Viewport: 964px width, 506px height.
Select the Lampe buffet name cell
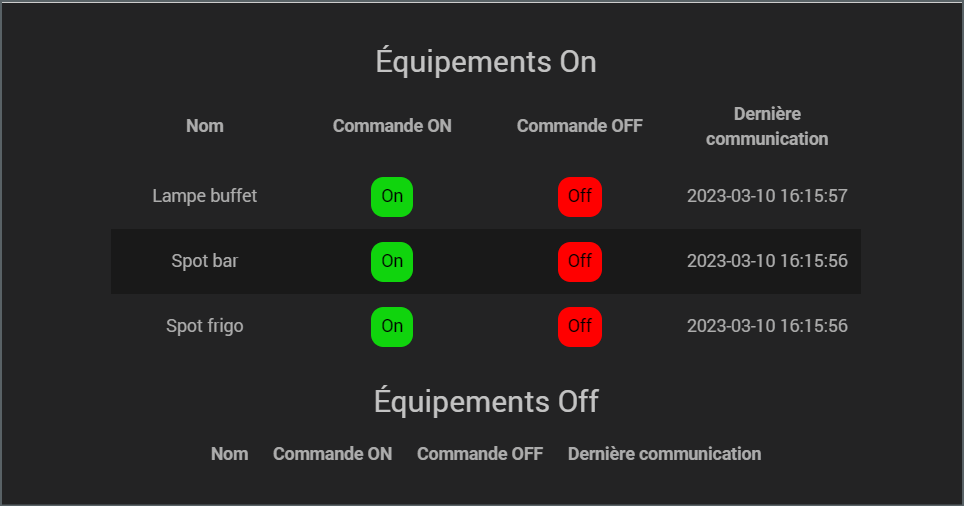(x=205, y=196)
